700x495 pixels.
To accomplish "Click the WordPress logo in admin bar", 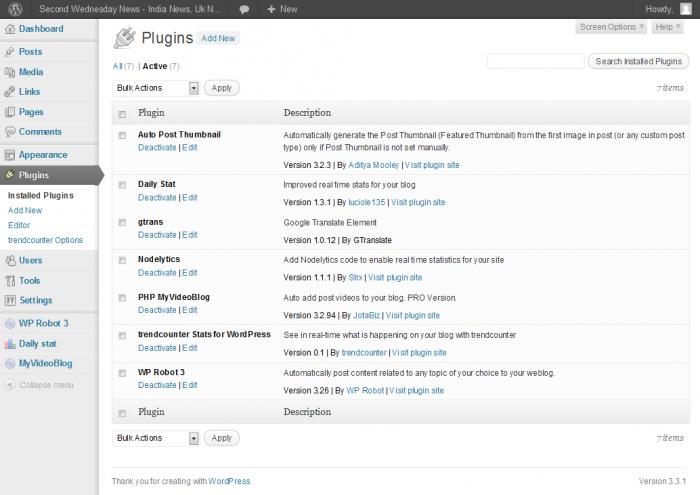I will [x=15, y=9].
